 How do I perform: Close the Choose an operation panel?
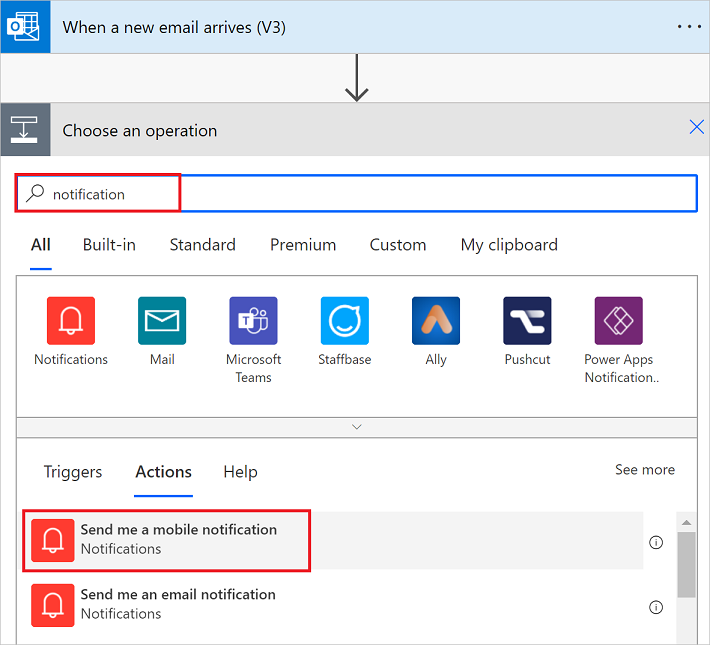697,127
